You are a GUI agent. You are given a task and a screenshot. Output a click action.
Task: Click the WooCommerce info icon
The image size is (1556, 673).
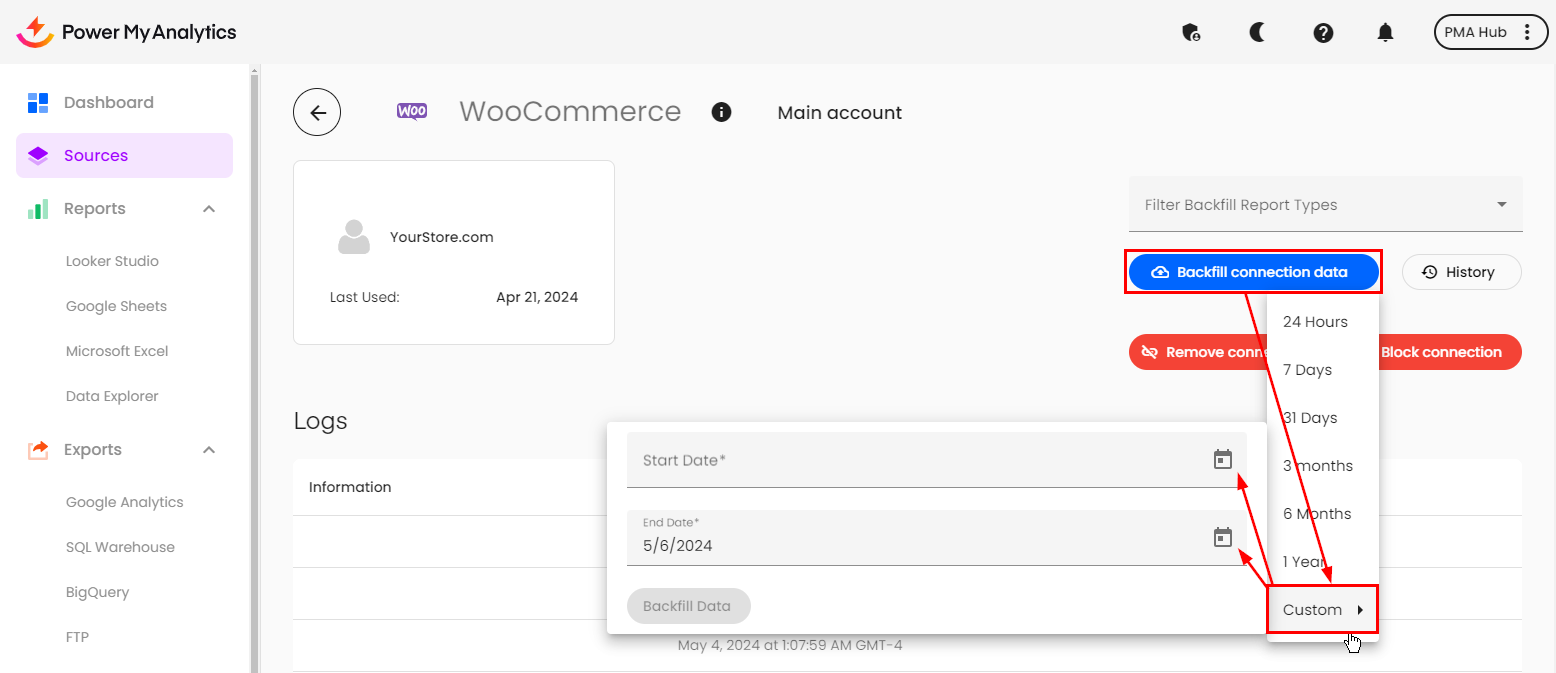click(721, 112)
